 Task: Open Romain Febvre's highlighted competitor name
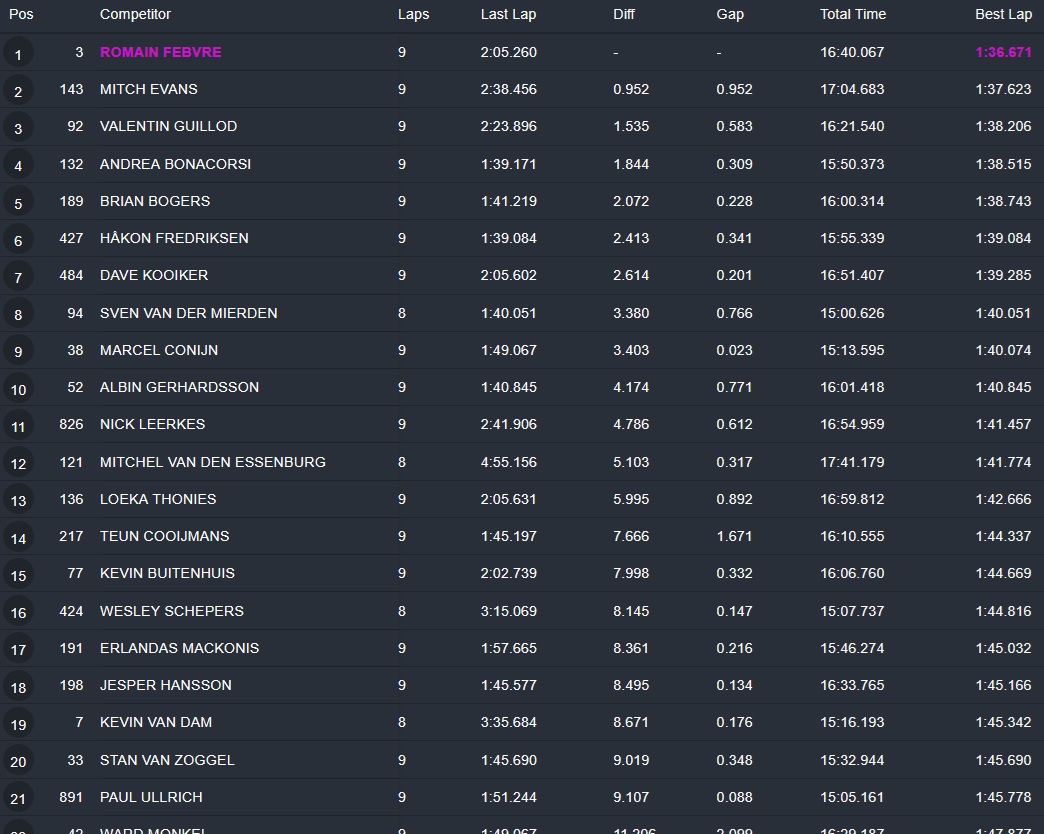pos(161,52)
